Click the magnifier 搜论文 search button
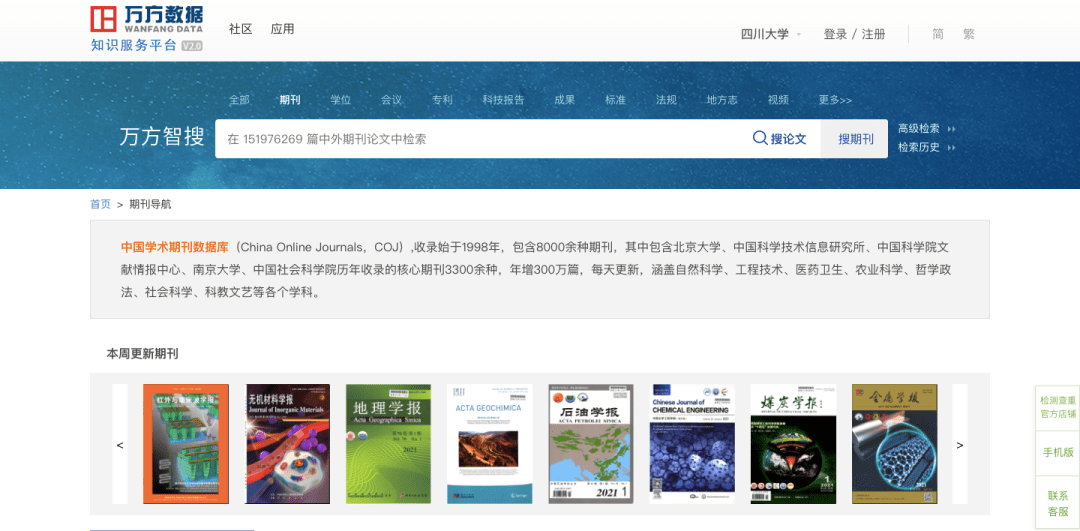The height and width of the screenshot is (531, 1080). coord(779,139)
